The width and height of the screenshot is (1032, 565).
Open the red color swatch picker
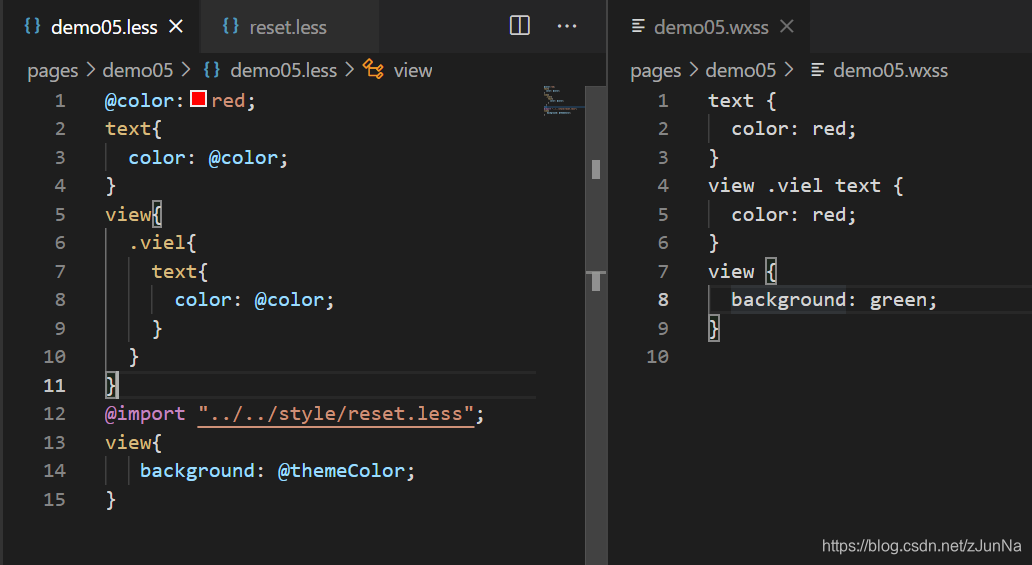[x=198, y=99]
